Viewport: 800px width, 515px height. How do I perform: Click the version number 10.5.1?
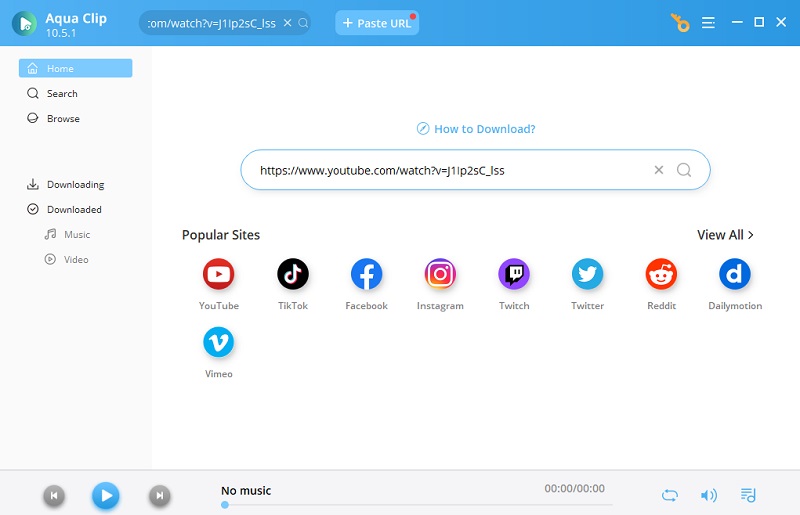(x=61, y=33)
